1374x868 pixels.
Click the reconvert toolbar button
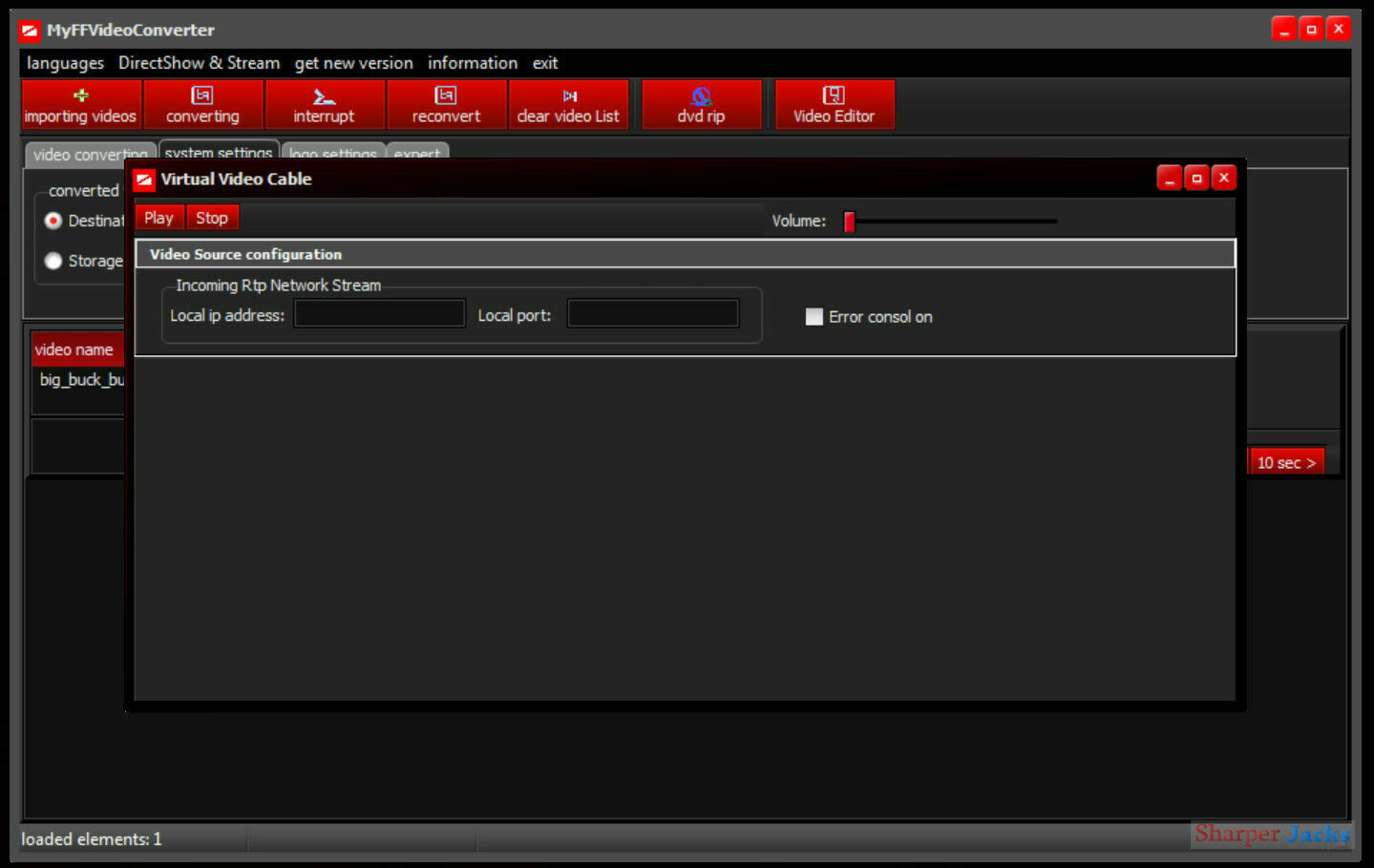point(446,104)
